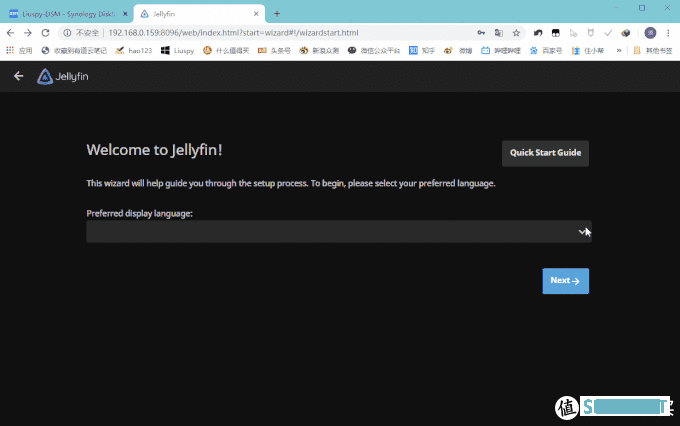Go back using browser back arrow
This screenshot has height=426, width=680.
(x=10, y=33)
